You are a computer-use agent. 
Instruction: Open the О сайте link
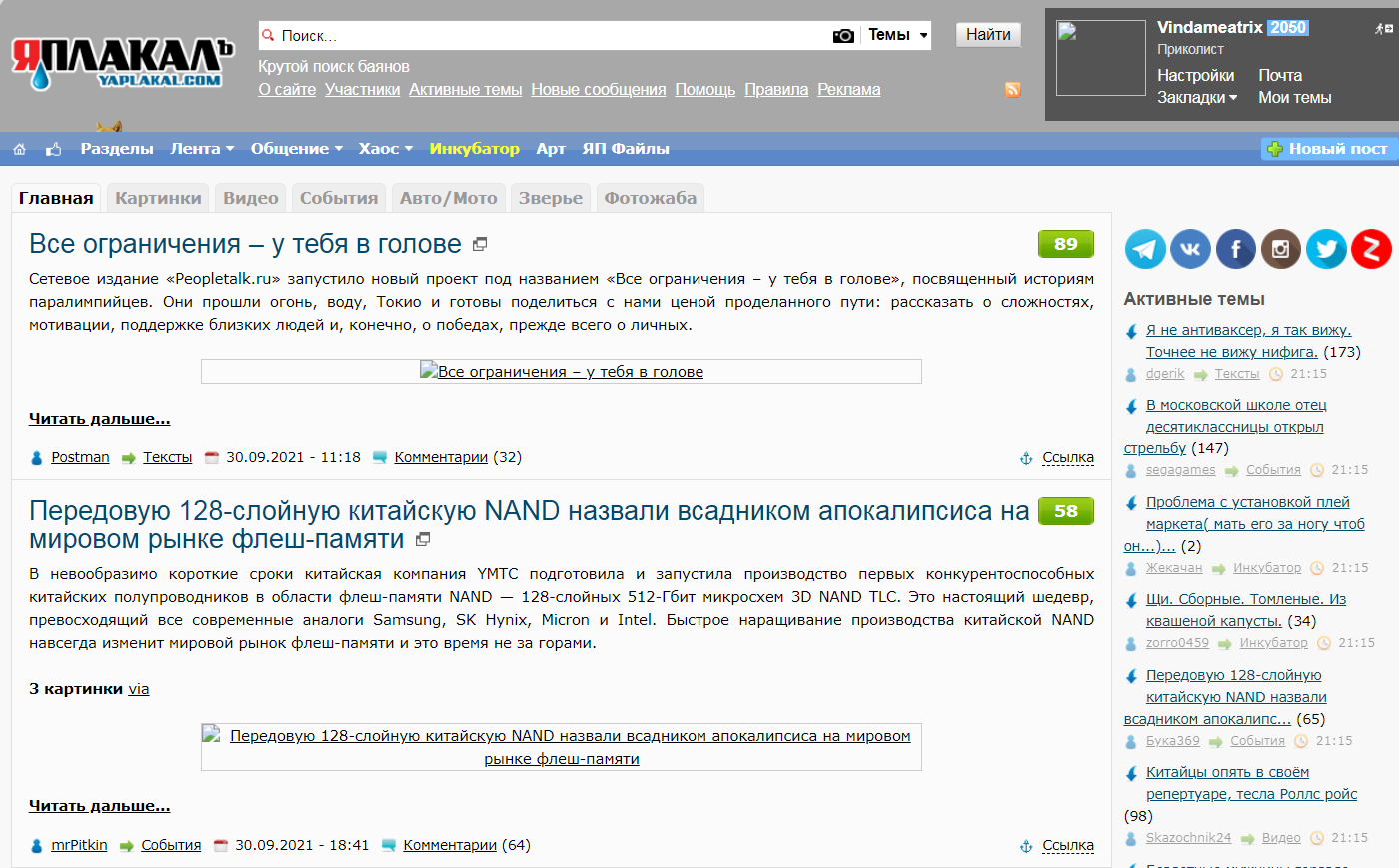tap(287, 89)
